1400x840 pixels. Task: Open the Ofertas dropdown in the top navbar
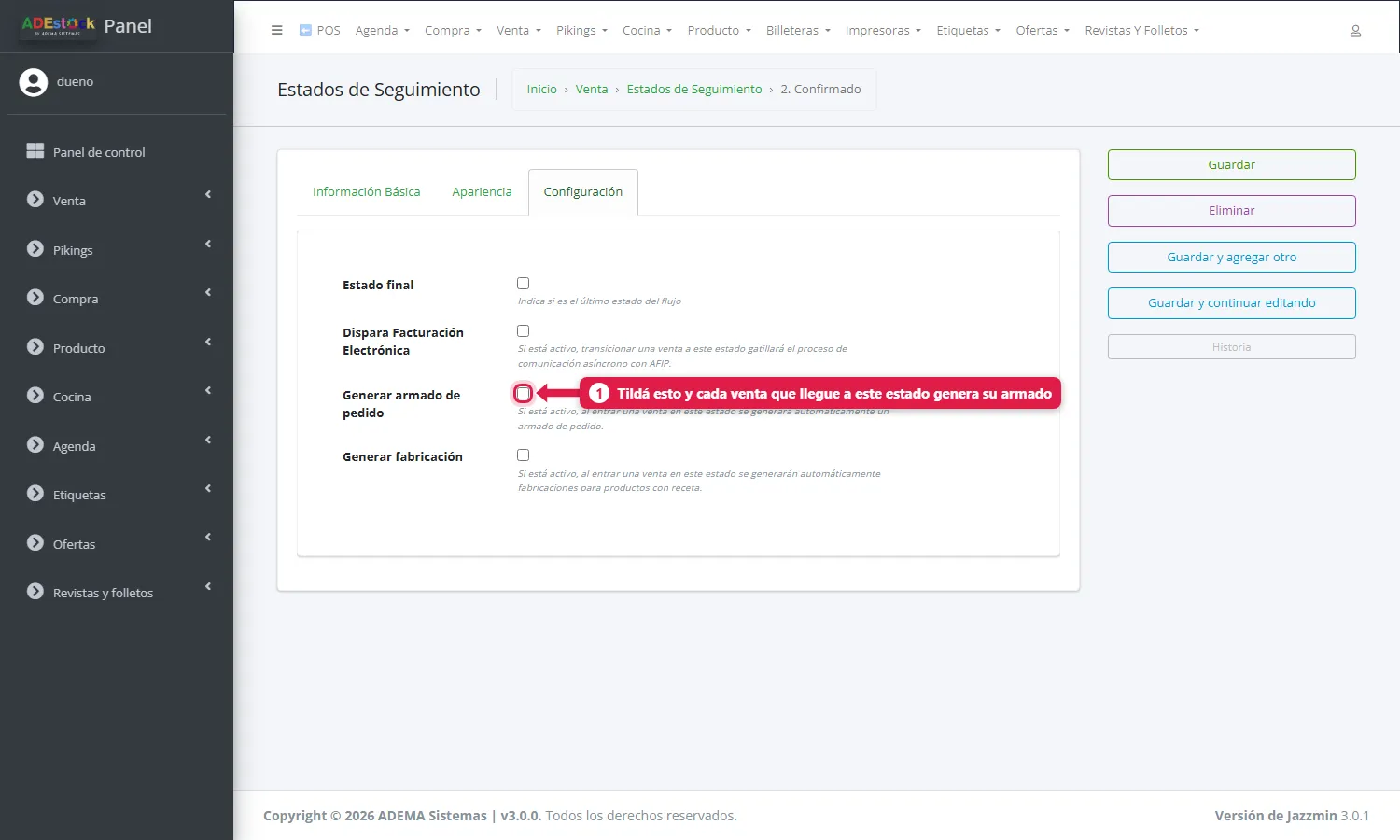click(1043, 31)
